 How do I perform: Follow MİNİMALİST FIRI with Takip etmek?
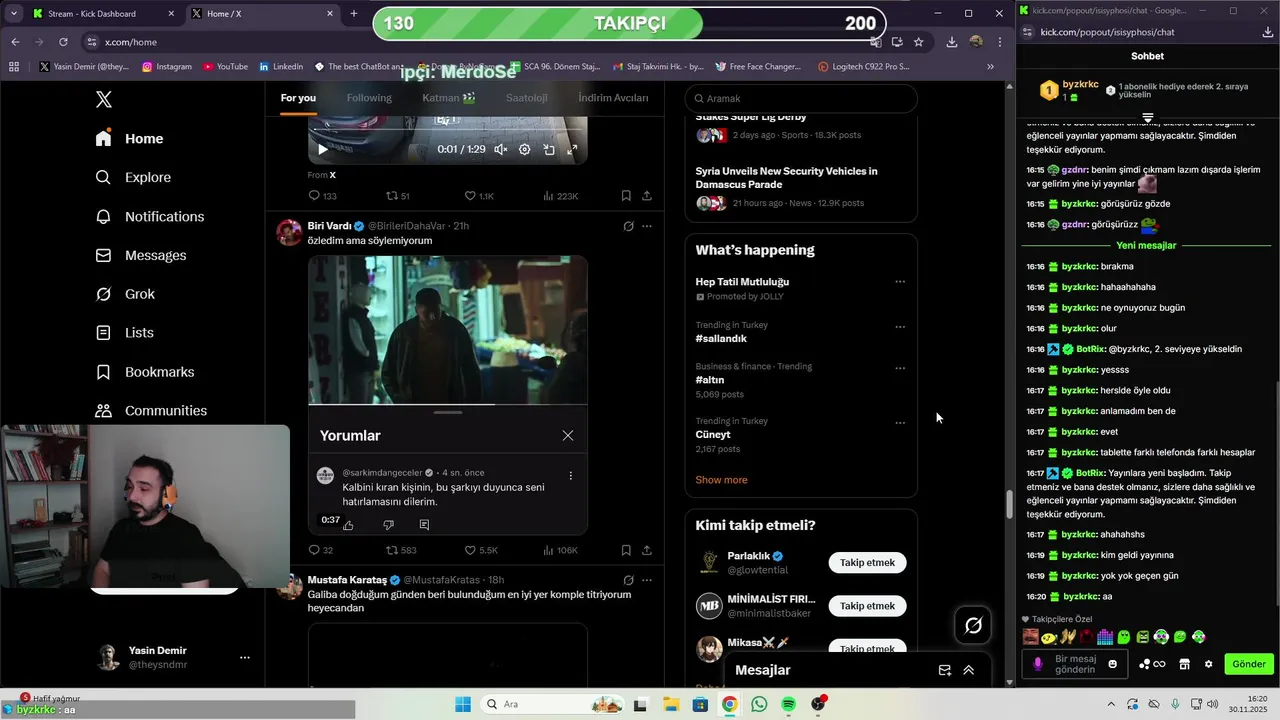867,606
